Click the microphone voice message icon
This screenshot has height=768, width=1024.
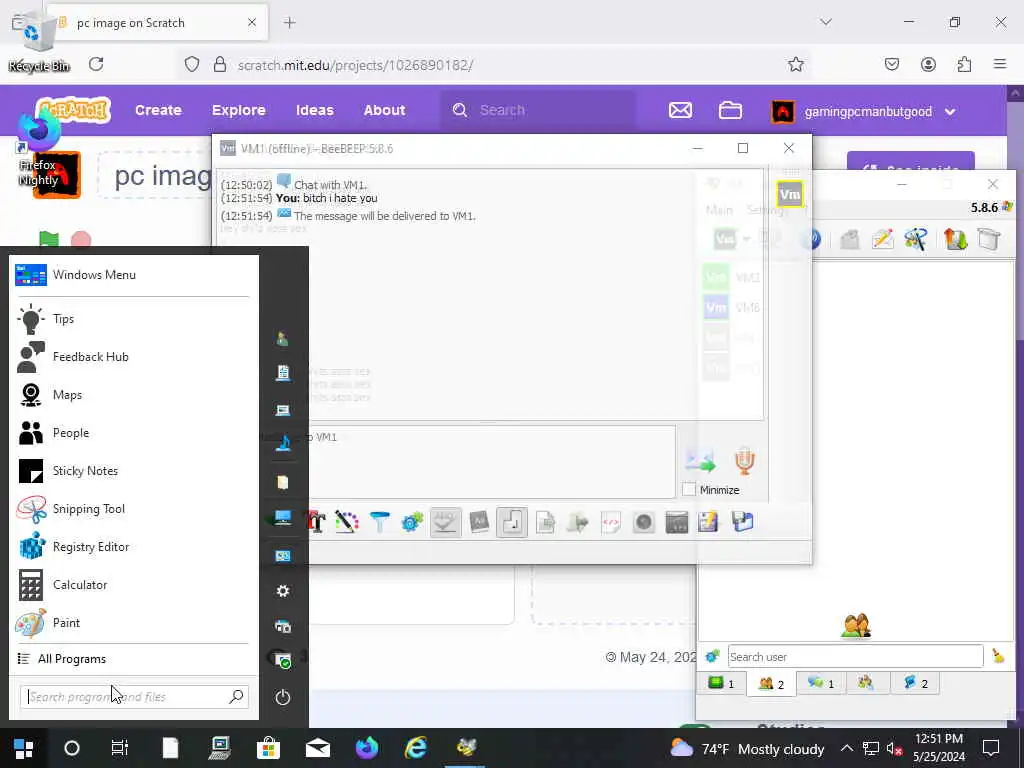(744, 460)
